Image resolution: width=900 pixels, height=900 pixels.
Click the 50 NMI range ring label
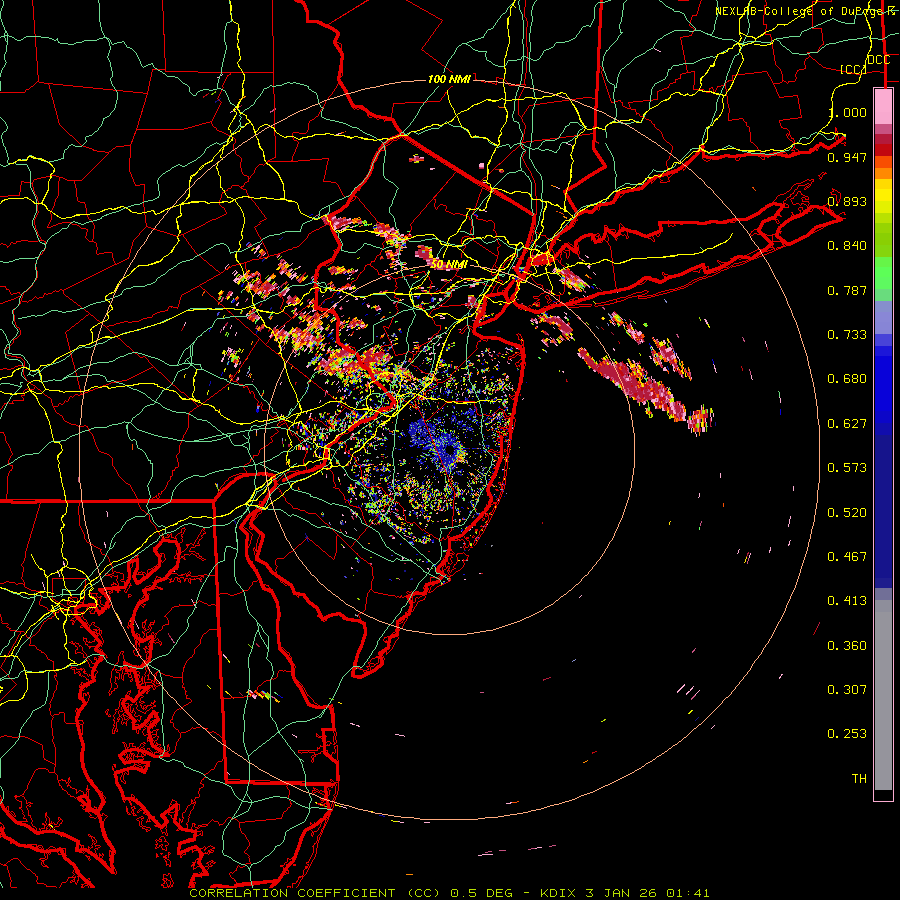[449, 264]
